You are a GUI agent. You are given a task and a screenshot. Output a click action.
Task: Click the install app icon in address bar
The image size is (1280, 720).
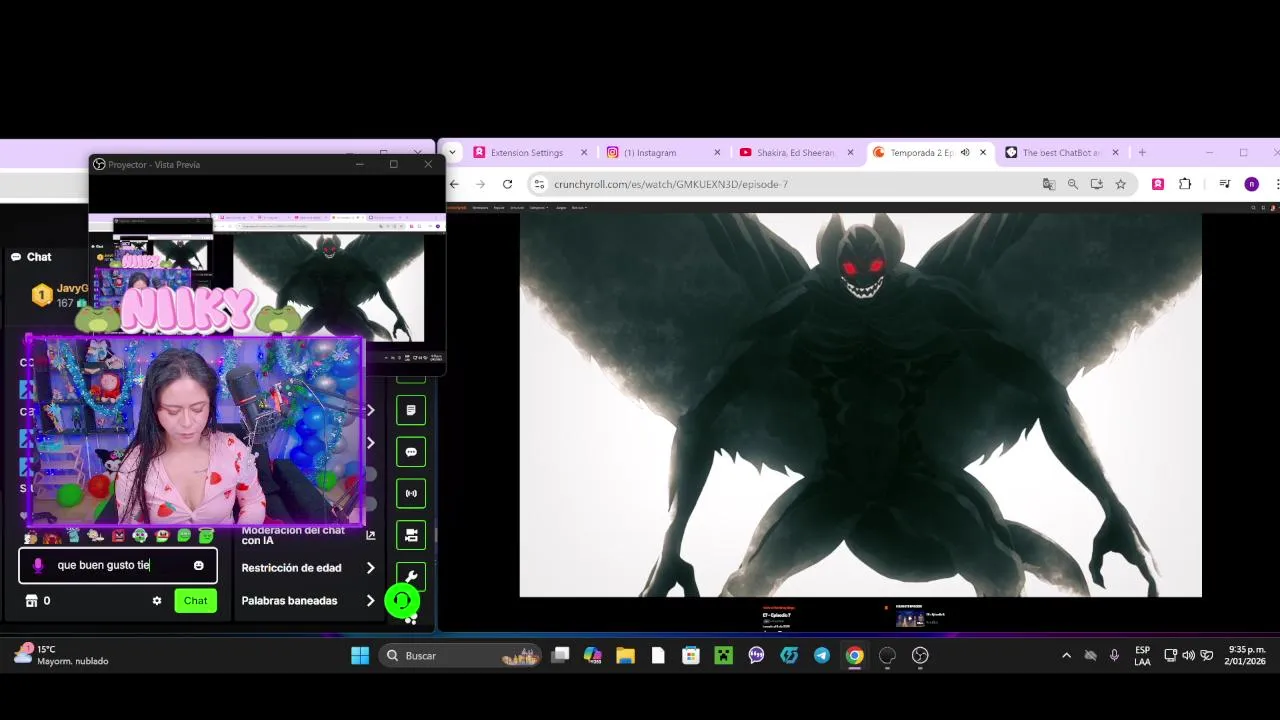click(1097, 184)
